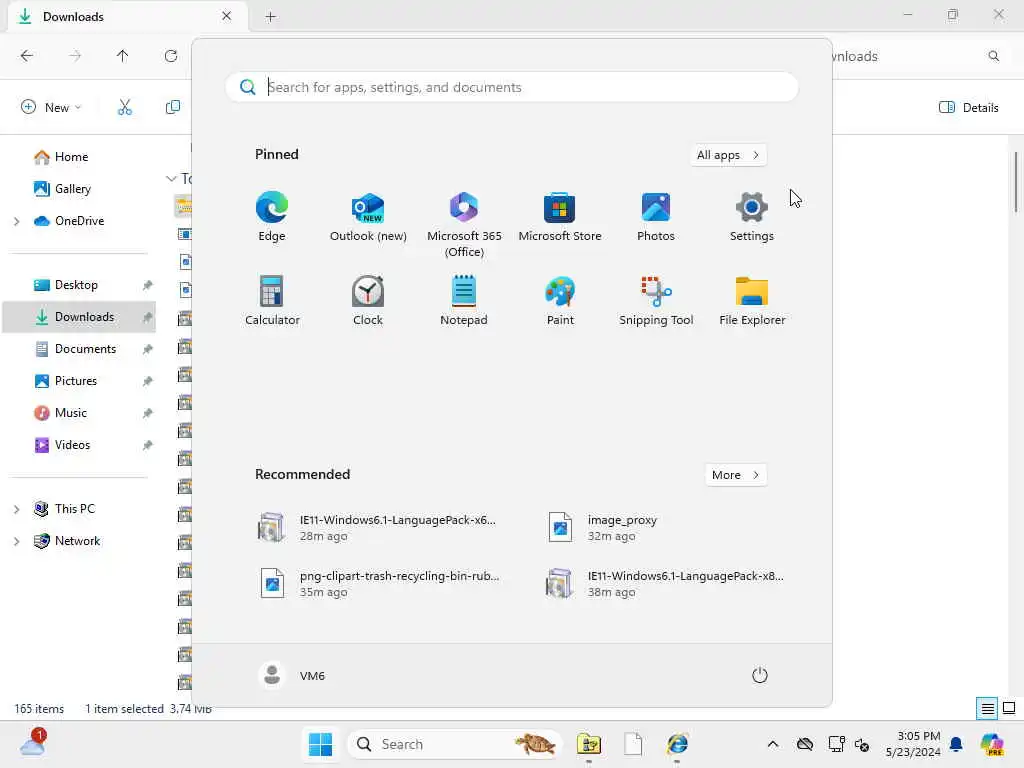Expand the OneDrive tree node
The width and height of the screenshot is (1024, 768).
16,221
